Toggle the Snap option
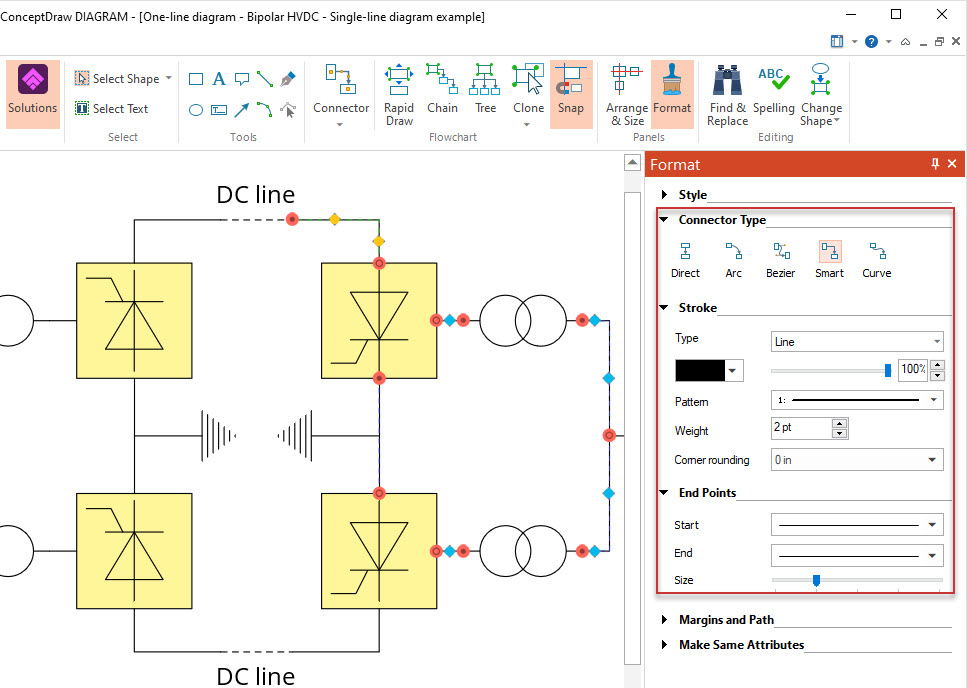967x688 pixels. pos(571,94)
